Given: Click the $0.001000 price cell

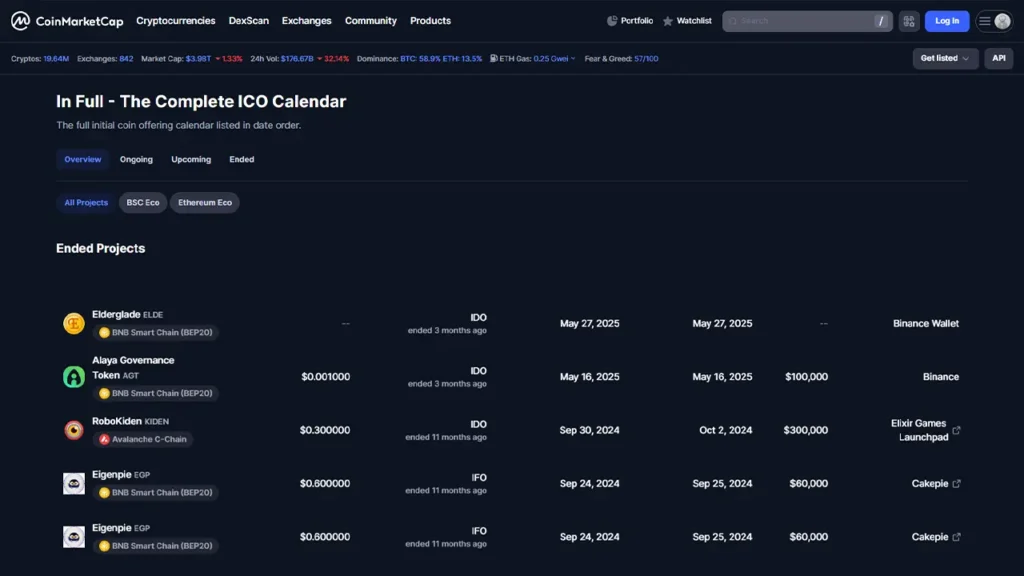Looking at the screenshot, I should click(x=325, y=377).
